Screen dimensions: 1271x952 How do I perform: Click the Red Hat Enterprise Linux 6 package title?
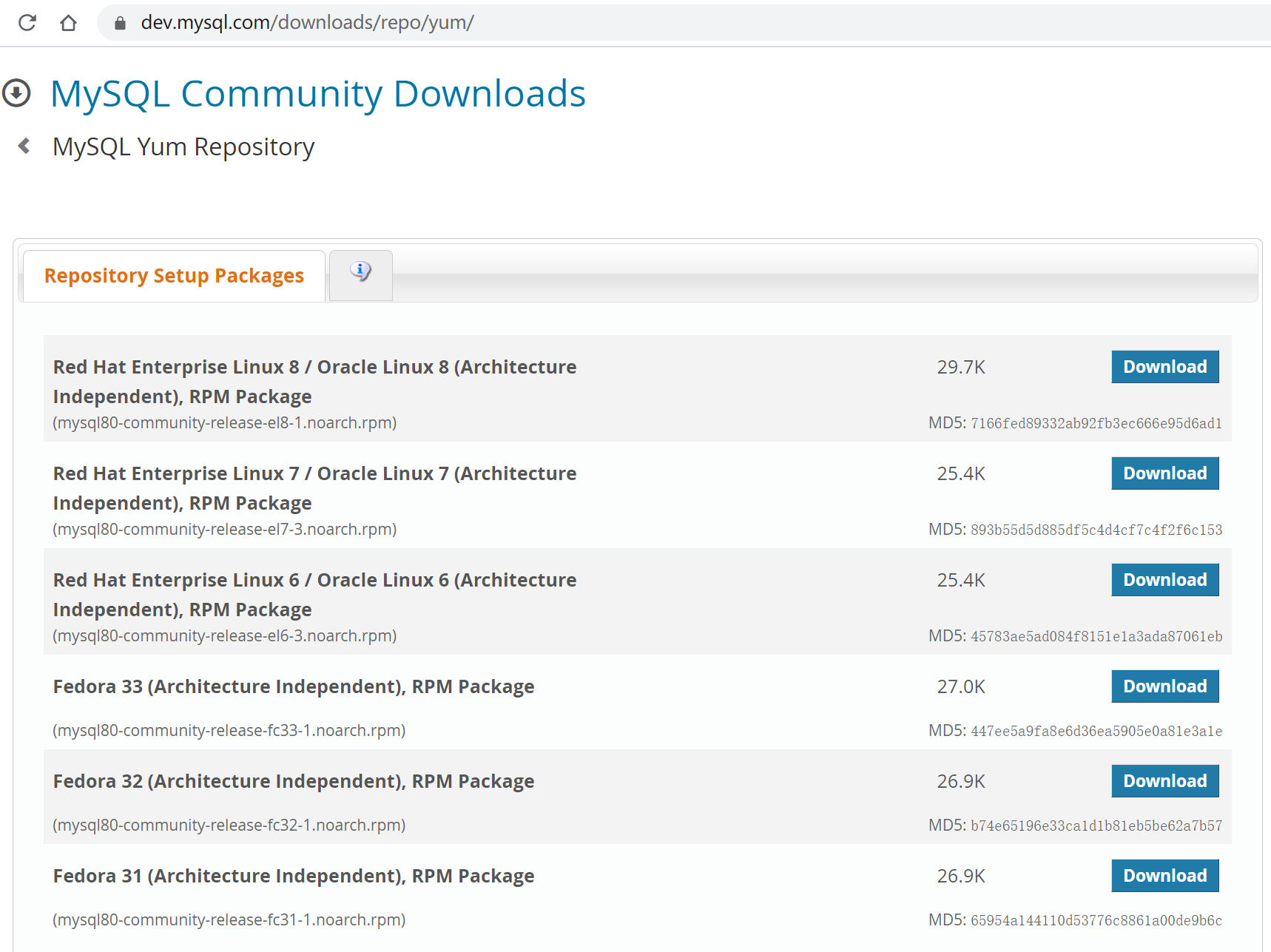pyautogui.click(x=314, y=595)
